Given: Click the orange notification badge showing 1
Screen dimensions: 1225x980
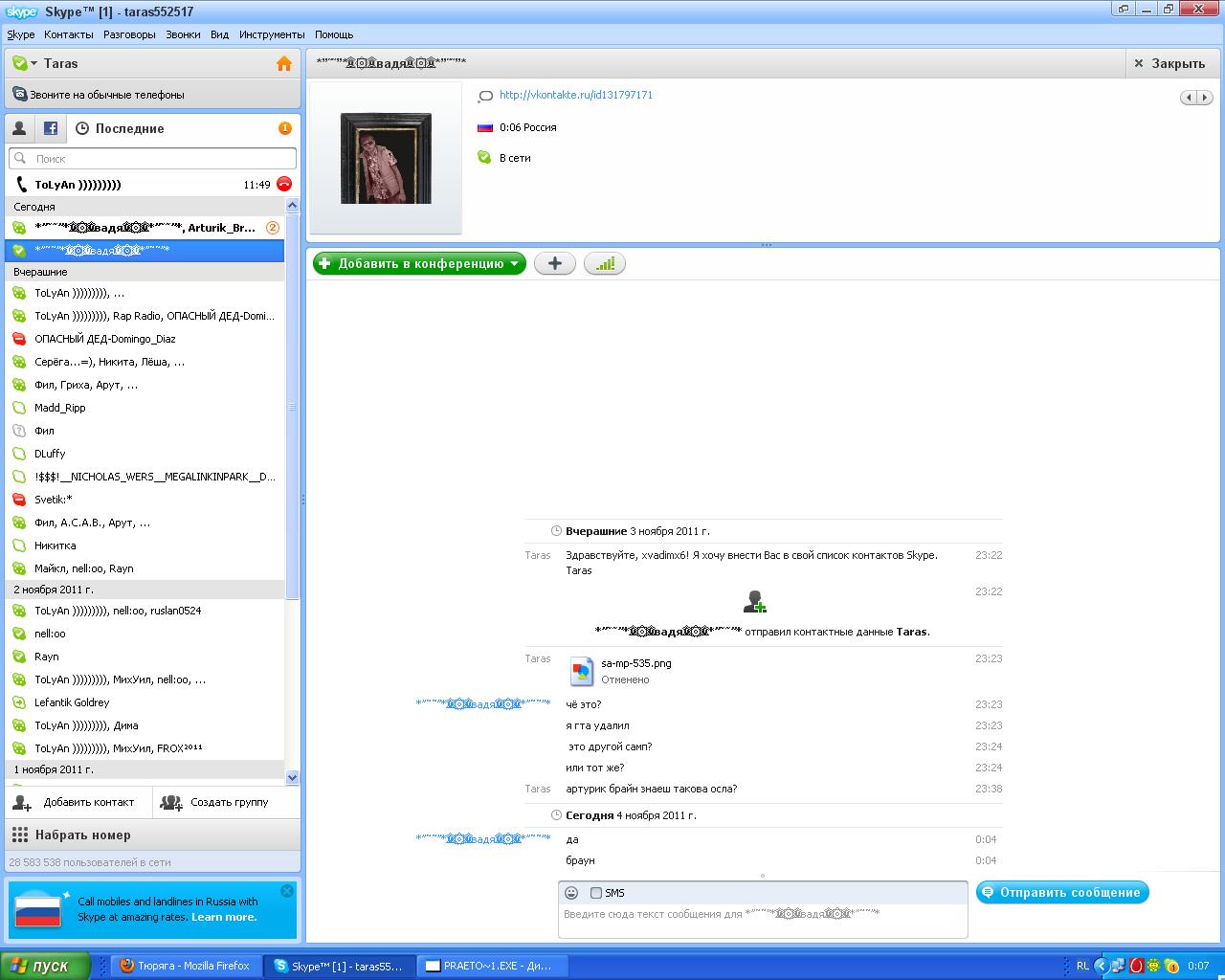Looking at the screenshot, I should (284, 128).
